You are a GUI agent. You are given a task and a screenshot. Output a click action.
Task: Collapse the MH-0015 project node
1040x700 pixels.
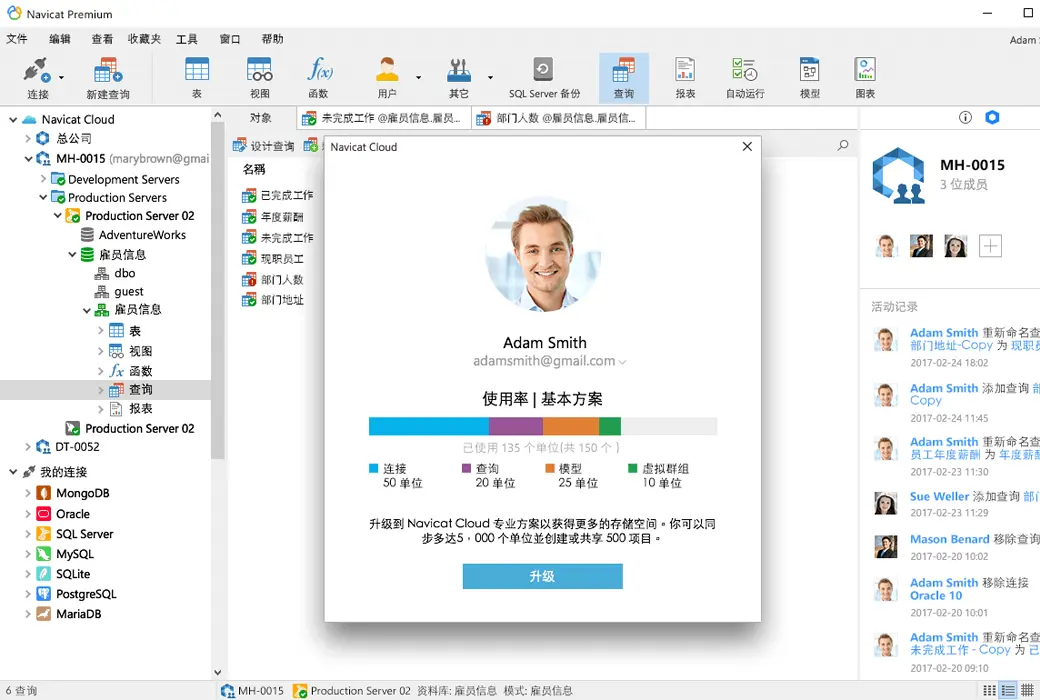click(28, 159)
